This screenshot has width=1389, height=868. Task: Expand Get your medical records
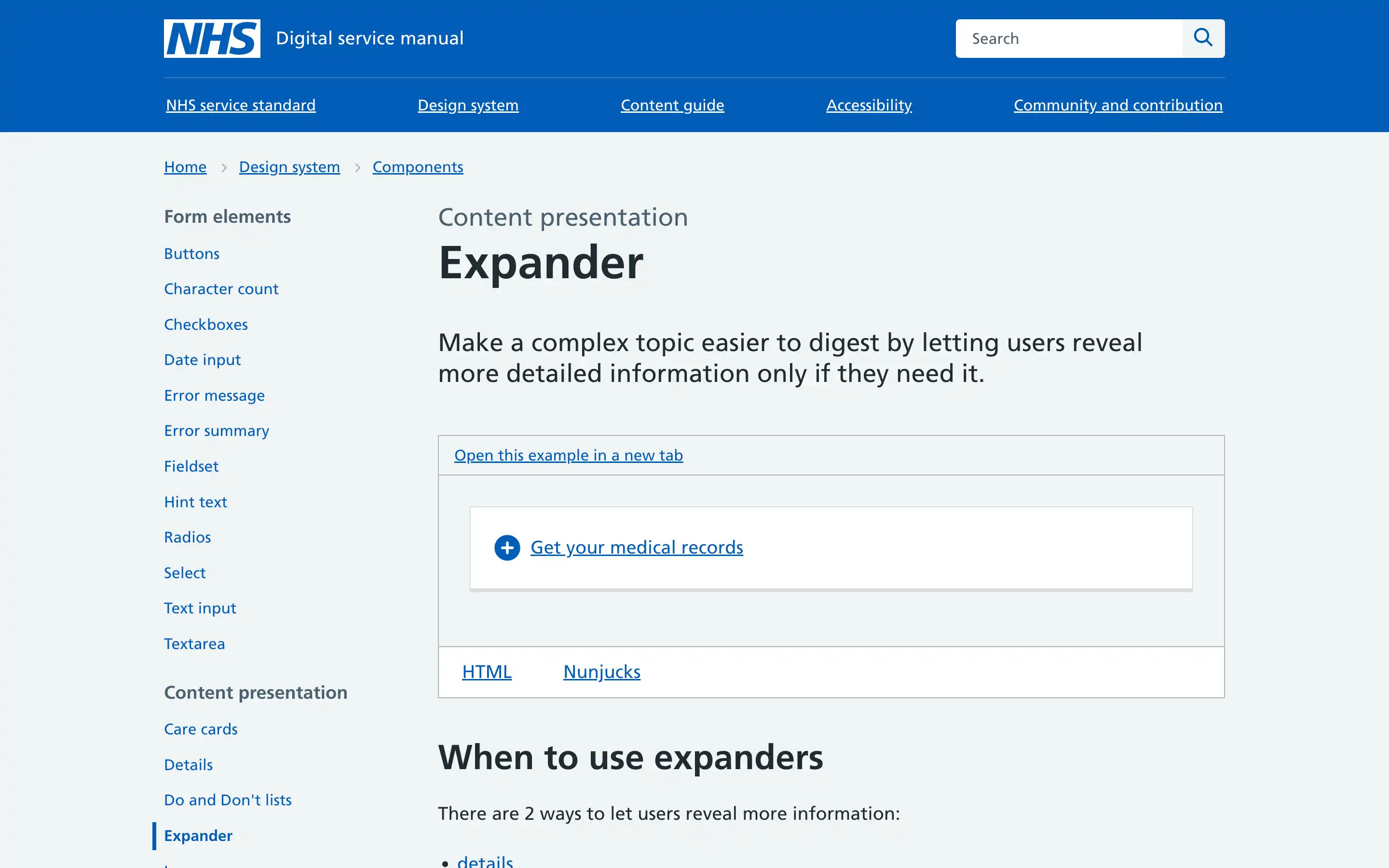pyautogui.click(x=637, y=548)
